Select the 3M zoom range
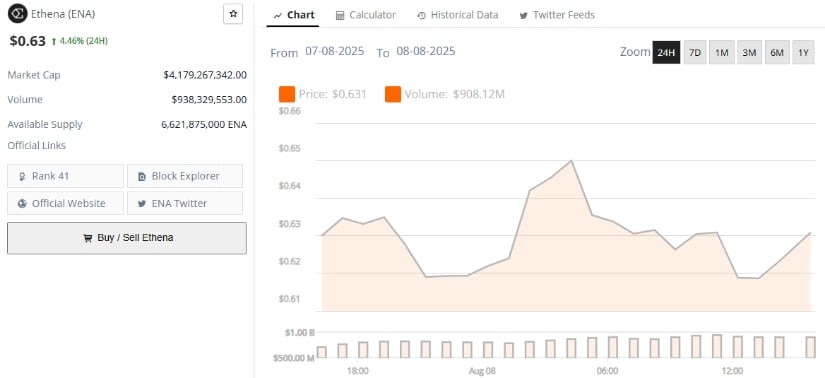This screenshot has width=825, height=378. pos(749,53)
